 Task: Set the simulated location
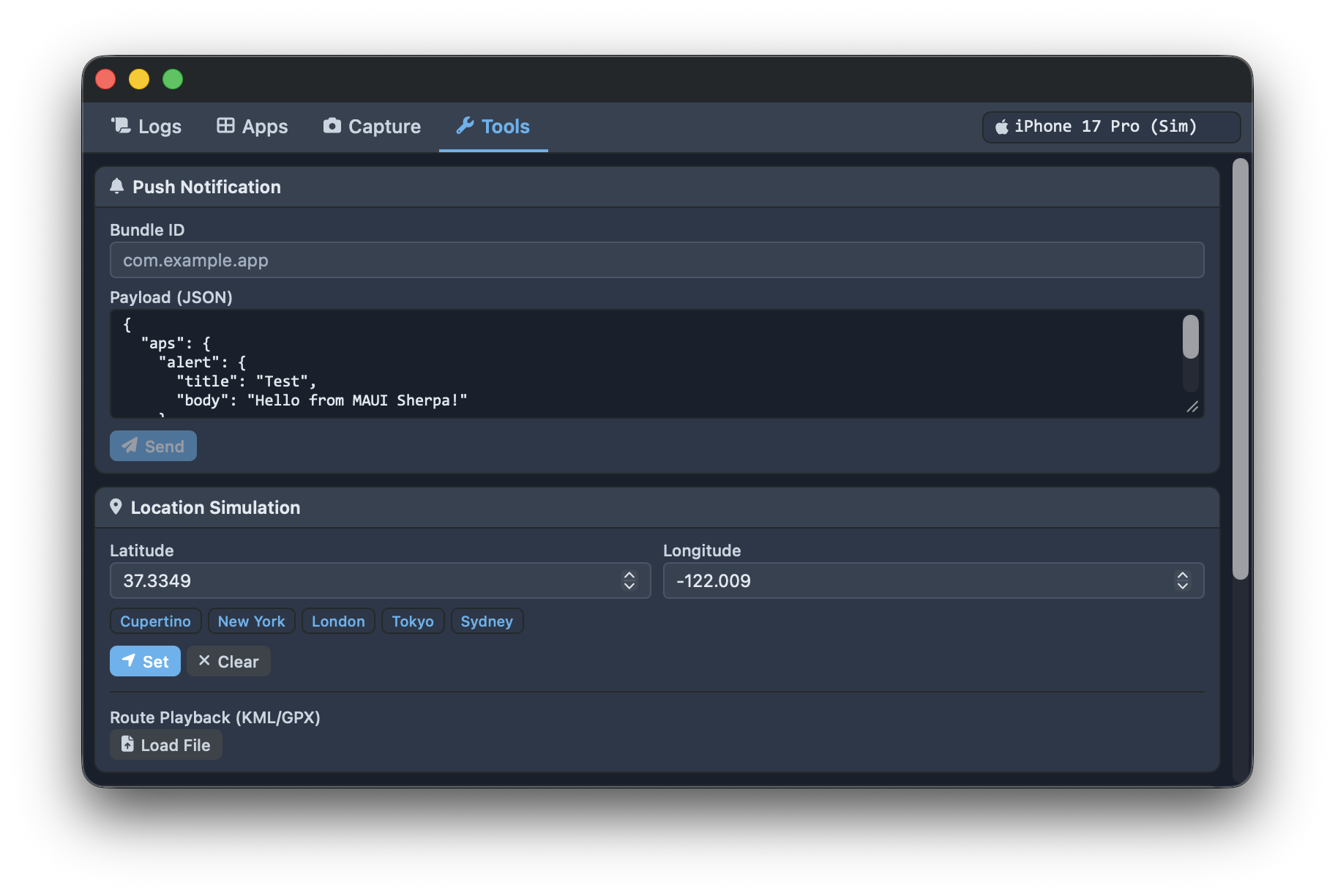coord(145,661)
